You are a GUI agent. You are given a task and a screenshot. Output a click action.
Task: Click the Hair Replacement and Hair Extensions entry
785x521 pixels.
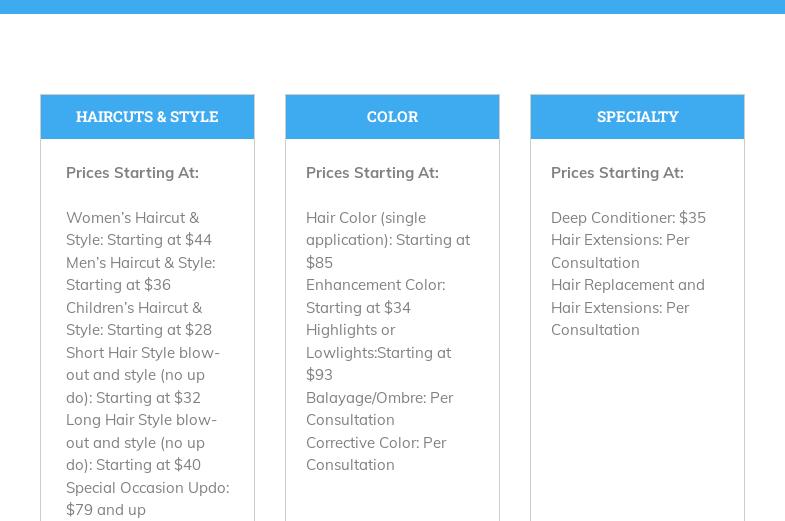click(x=627, y=307)
